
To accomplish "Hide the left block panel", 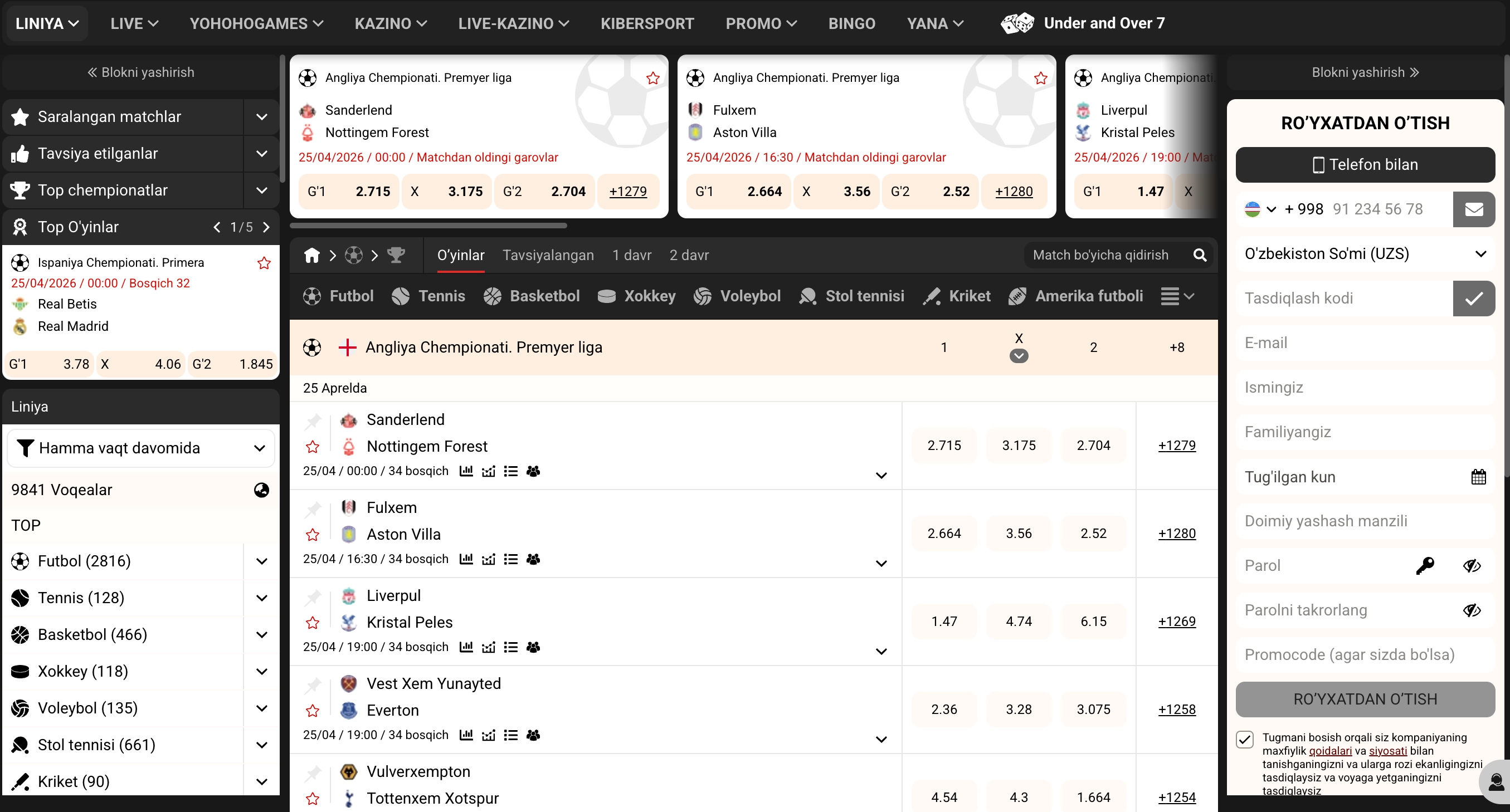I will pos(140,72).
